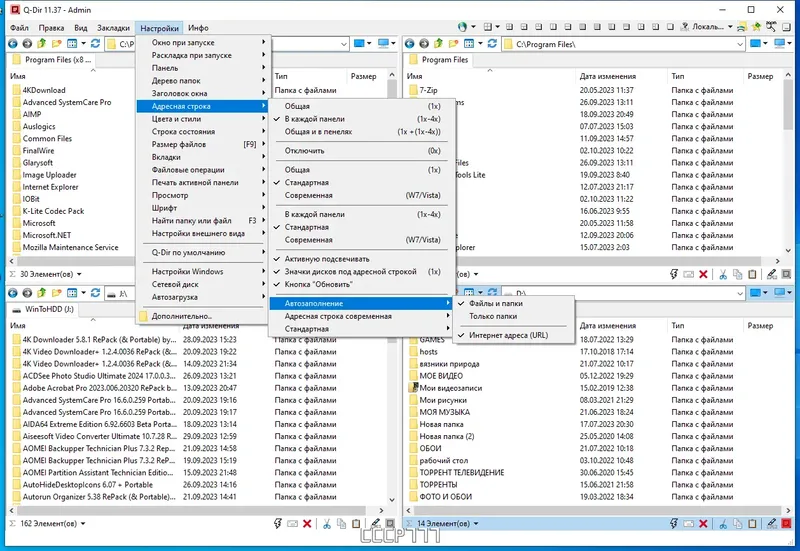Image resolution: width=800 pixels, height=551 pixels.
Task: Open 'Вид' menu
Action: [81, 28]
